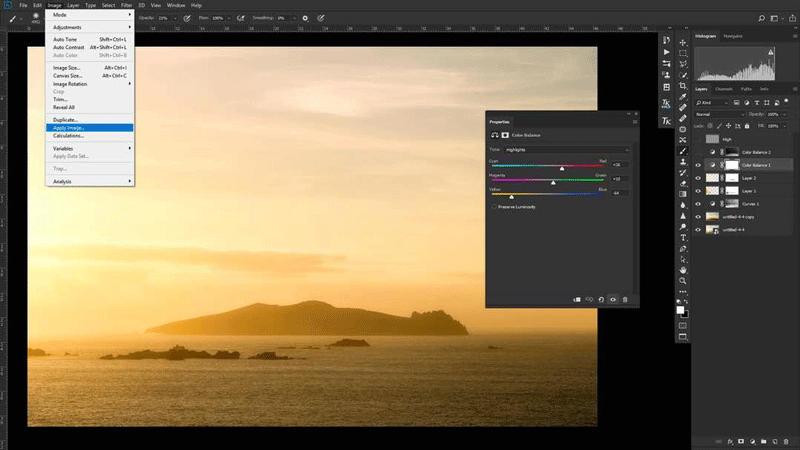Expand the Analysis submenu
Viewport: 800px width, 450px height.
click(x=90, y=182)
